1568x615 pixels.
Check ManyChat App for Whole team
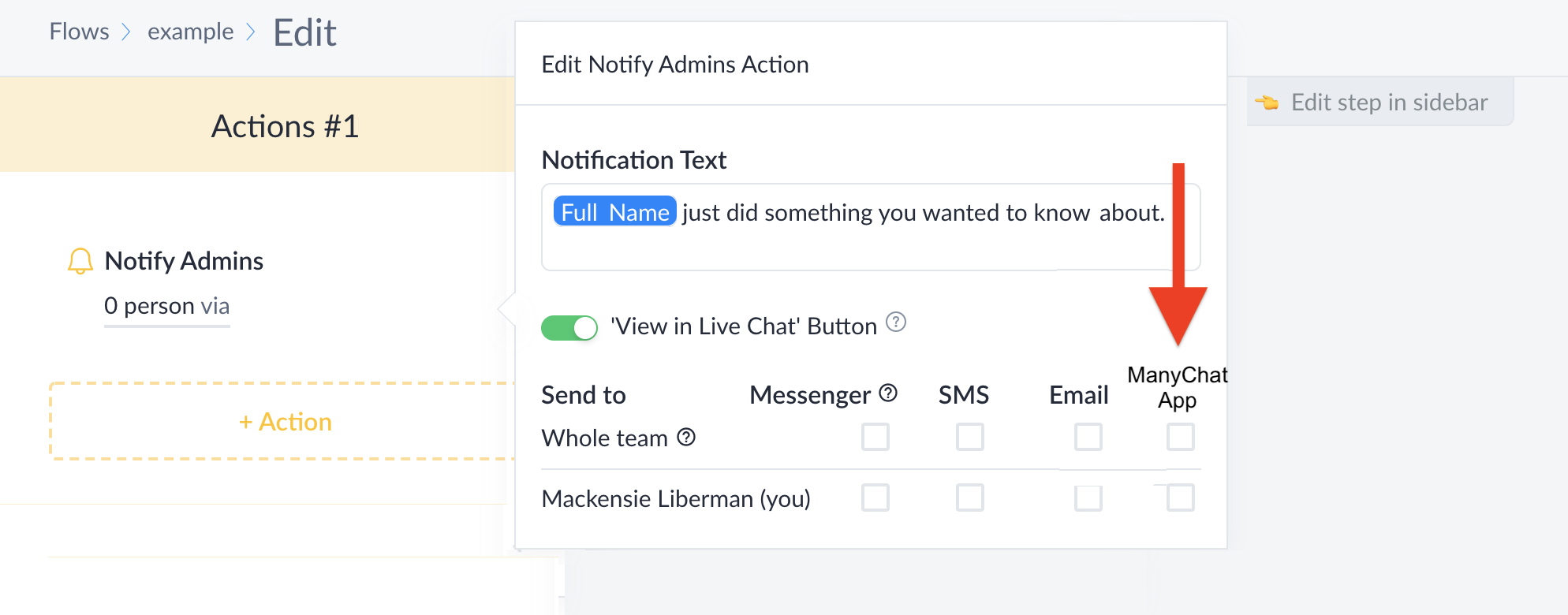point(1181,437)
